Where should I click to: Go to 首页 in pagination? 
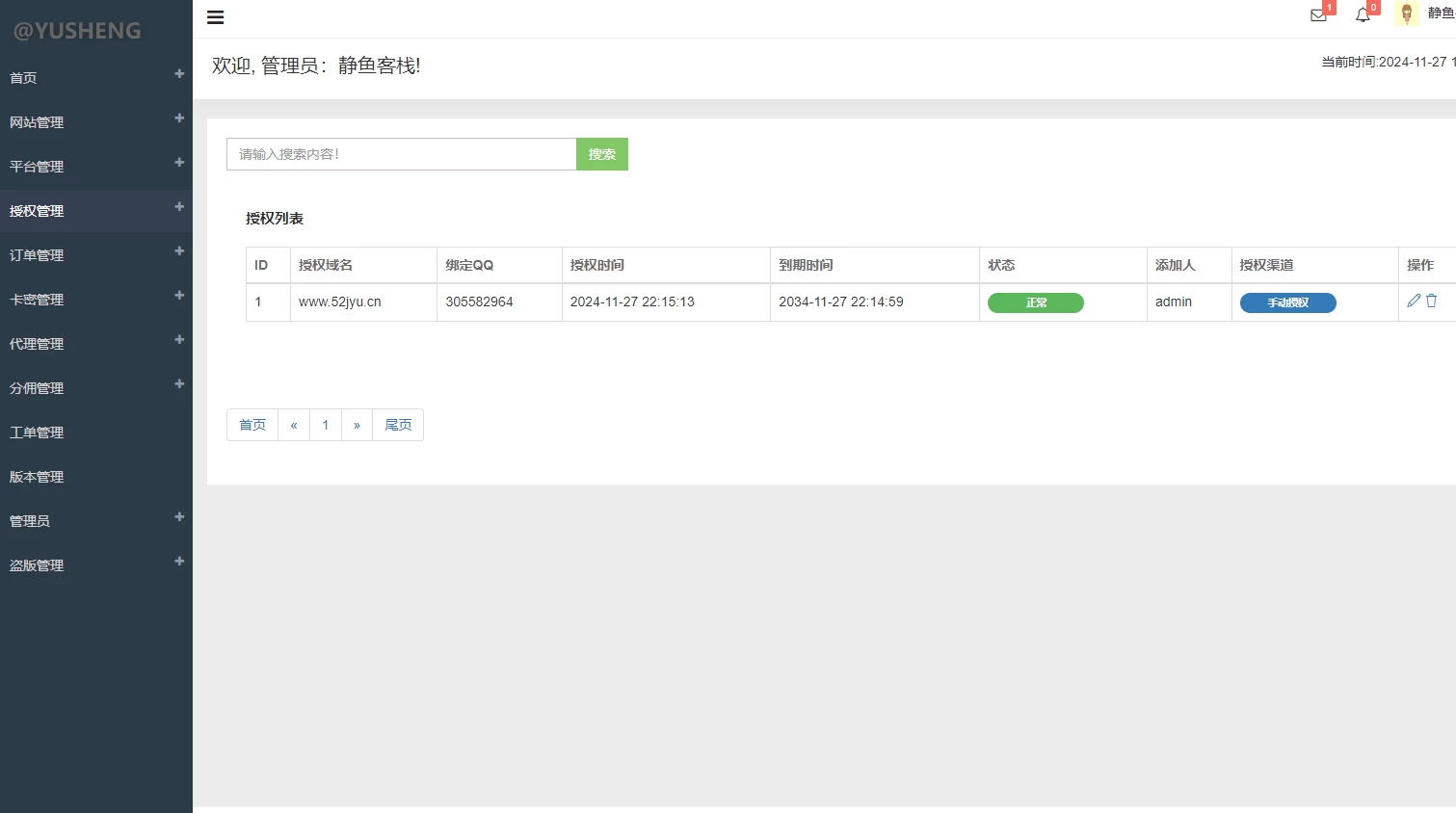click(252, 425)
